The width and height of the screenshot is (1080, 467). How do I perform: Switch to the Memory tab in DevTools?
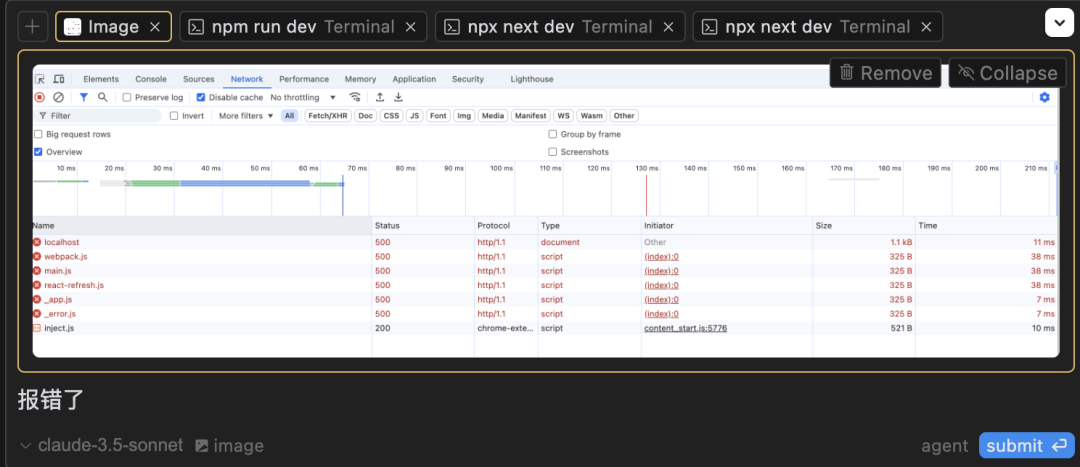[360, 79]
